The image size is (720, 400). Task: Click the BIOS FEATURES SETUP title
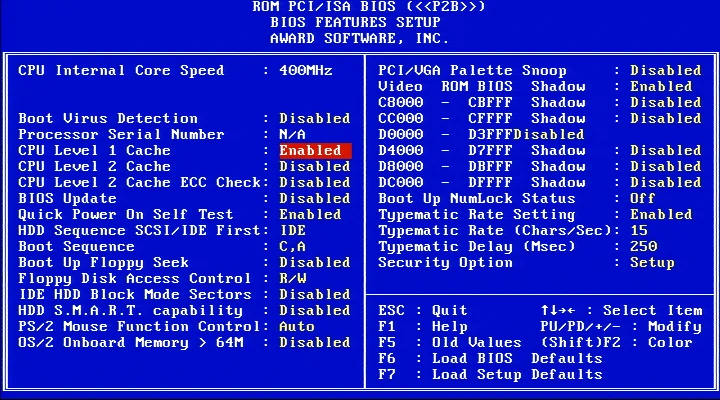355,22
